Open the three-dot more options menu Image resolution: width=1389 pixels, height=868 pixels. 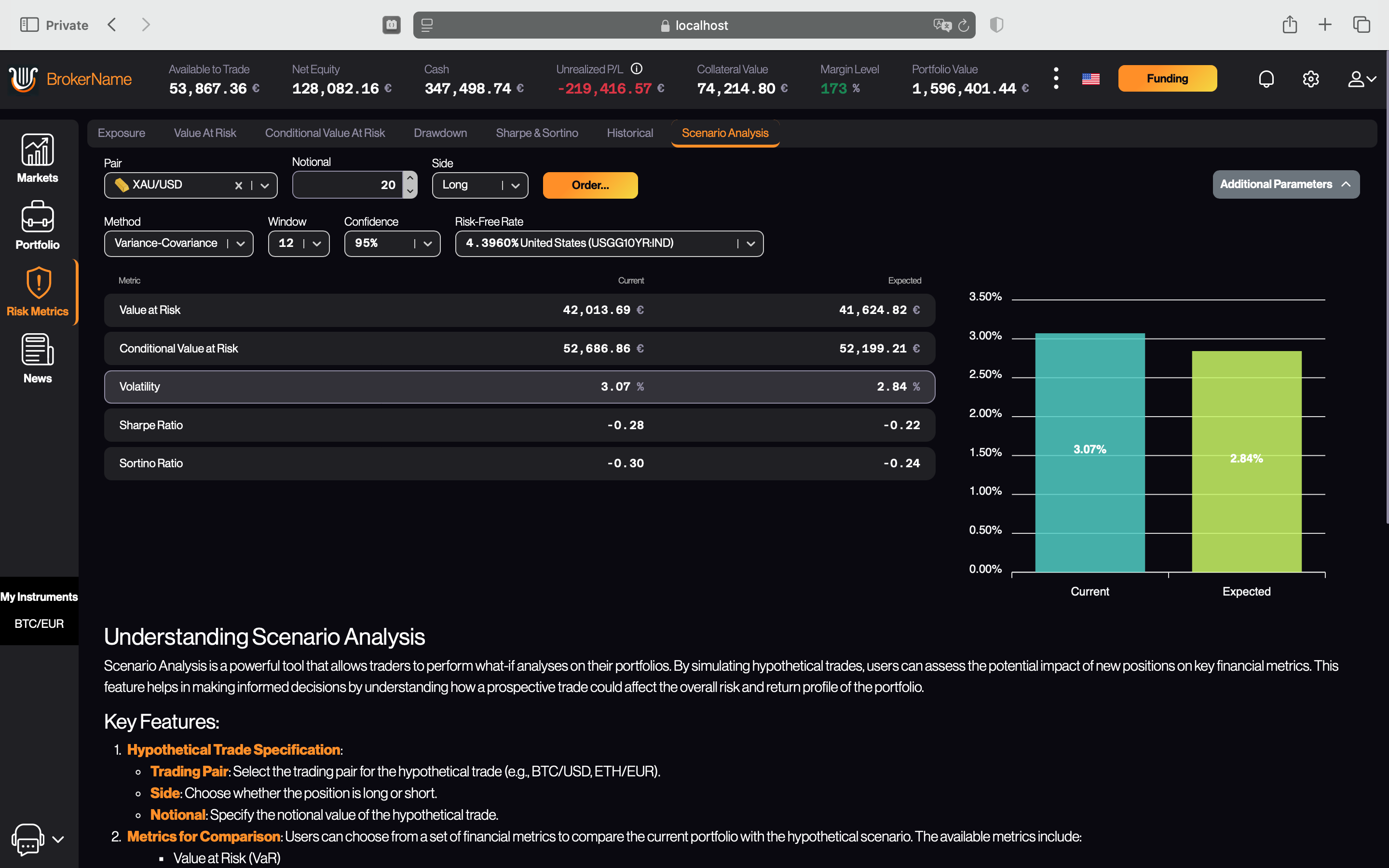[1056, 79]
